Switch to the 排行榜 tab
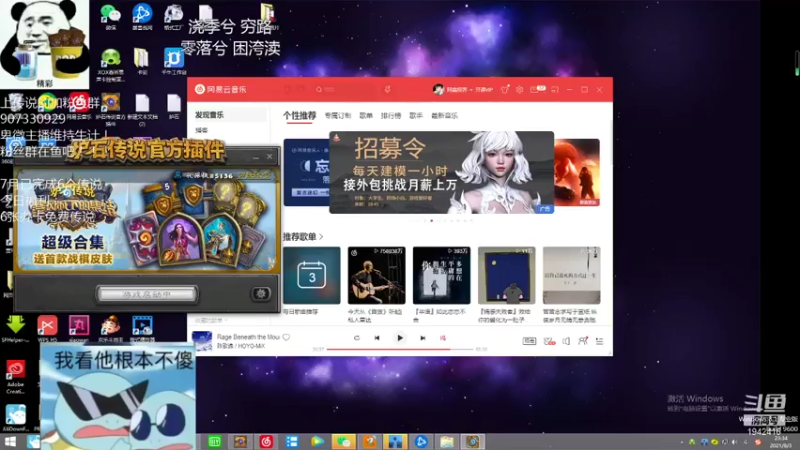This screenshot has height=450, width=800. coord(391,116)
